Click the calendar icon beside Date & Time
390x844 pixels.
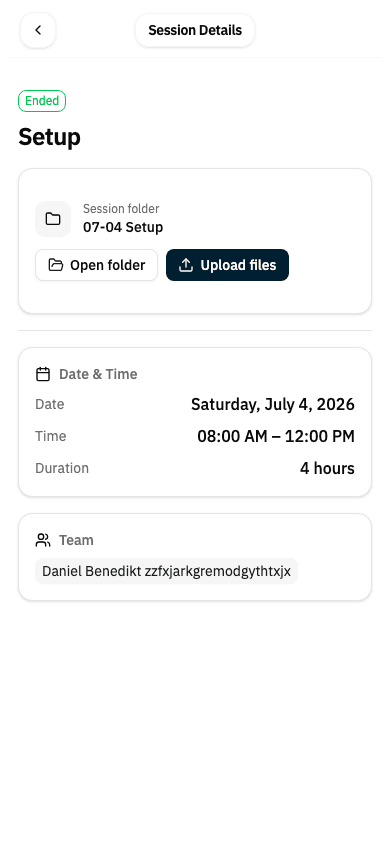point(43,374)
